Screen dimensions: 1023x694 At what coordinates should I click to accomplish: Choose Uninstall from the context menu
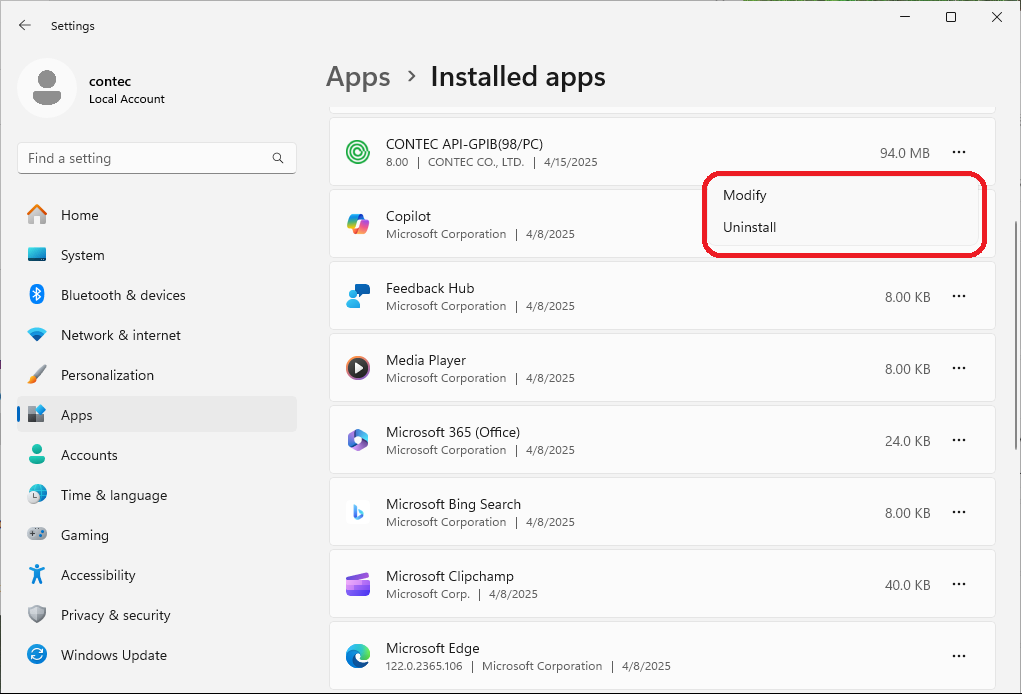pyautogui.click(x=844, y=227)
